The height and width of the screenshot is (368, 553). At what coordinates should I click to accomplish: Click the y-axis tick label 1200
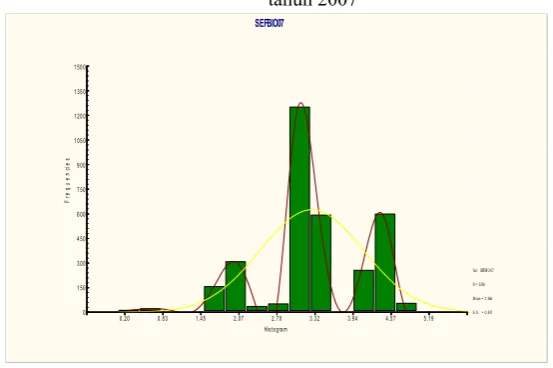[80, 116]
